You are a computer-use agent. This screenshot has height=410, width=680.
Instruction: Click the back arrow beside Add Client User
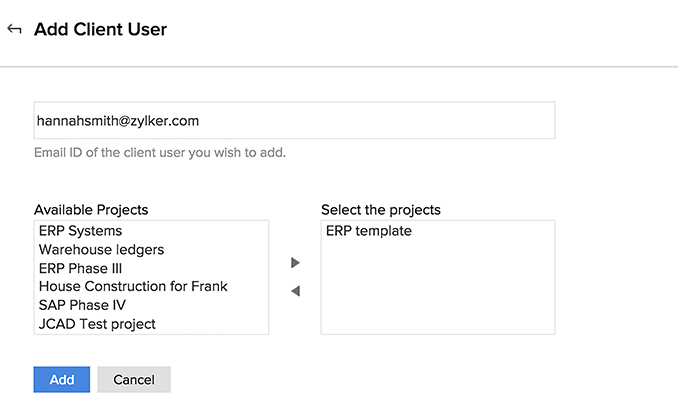pyautogui.click(x=14, y=29)
